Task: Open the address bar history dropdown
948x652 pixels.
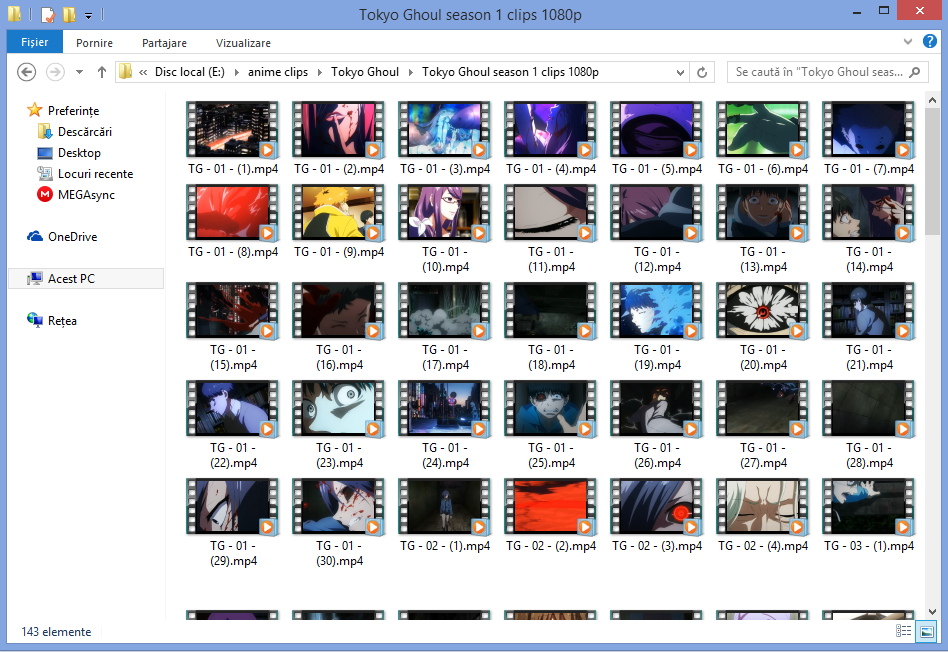Action: [x=680, y=73]
